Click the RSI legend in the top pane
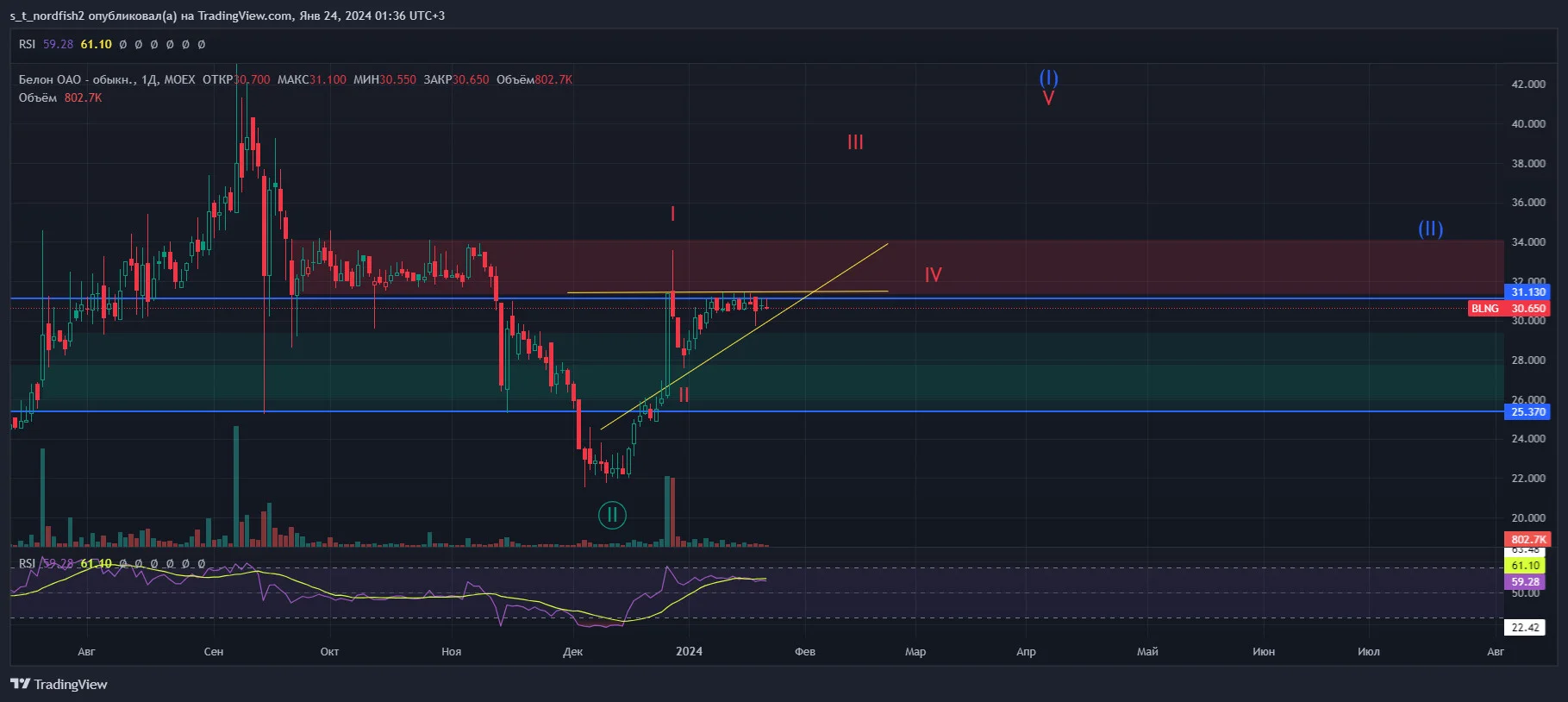This screenshot has height=702, width=1568. point(27,44)
